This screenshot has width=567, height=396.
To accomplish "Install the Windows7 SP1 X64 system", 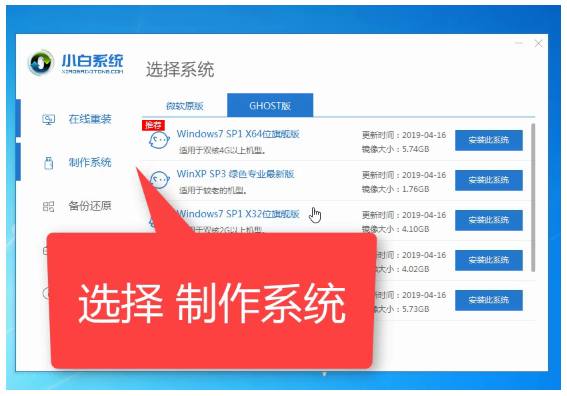I will point(489,140).
